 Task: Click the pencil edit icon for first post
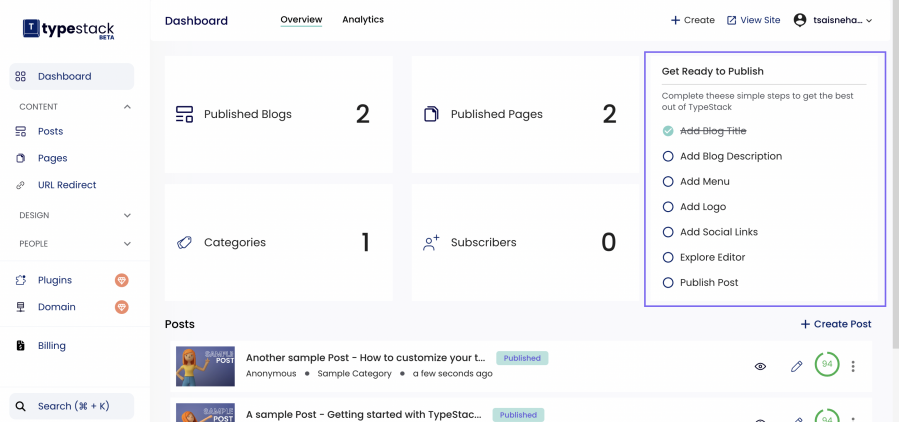point(796,366)
